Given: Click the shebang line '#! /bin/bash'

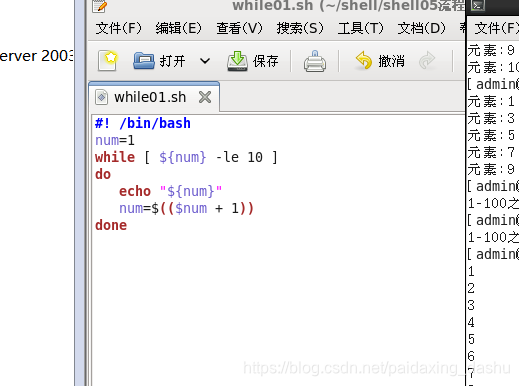Looking at the screenshot, I should pos(143,123).
